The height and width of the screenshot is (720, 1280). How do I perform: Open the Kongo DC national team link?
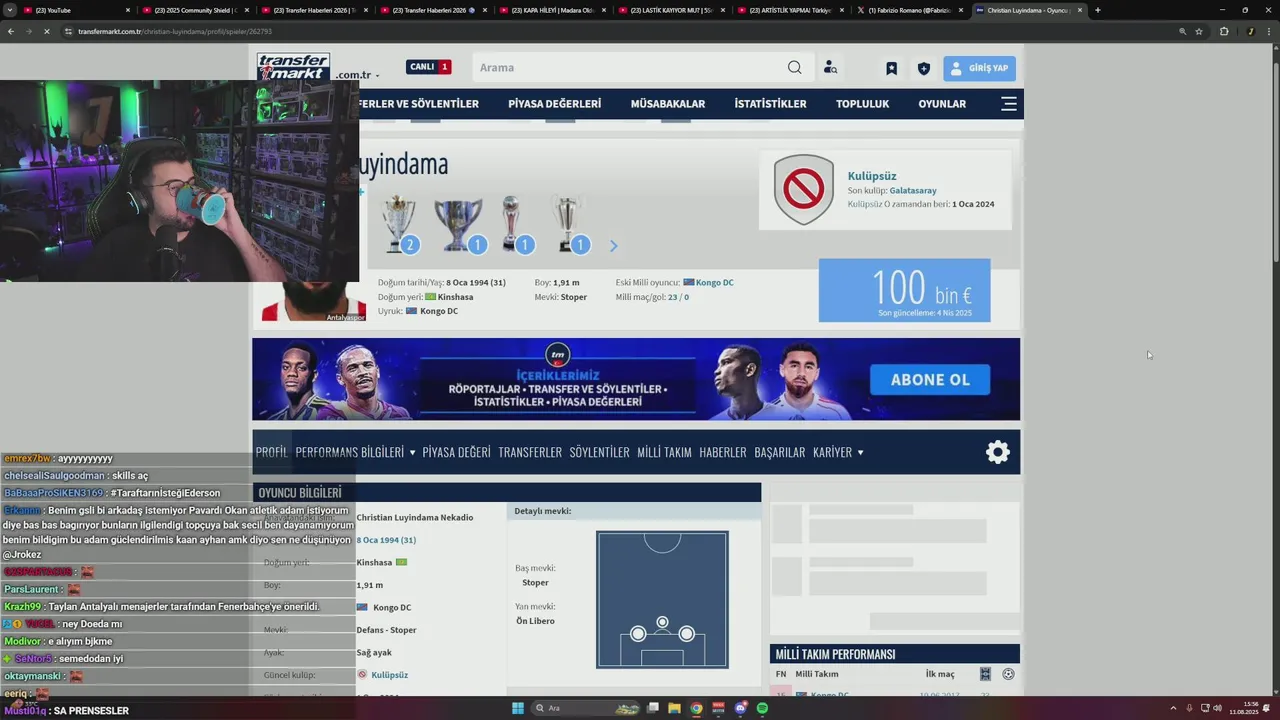(714, 282)
